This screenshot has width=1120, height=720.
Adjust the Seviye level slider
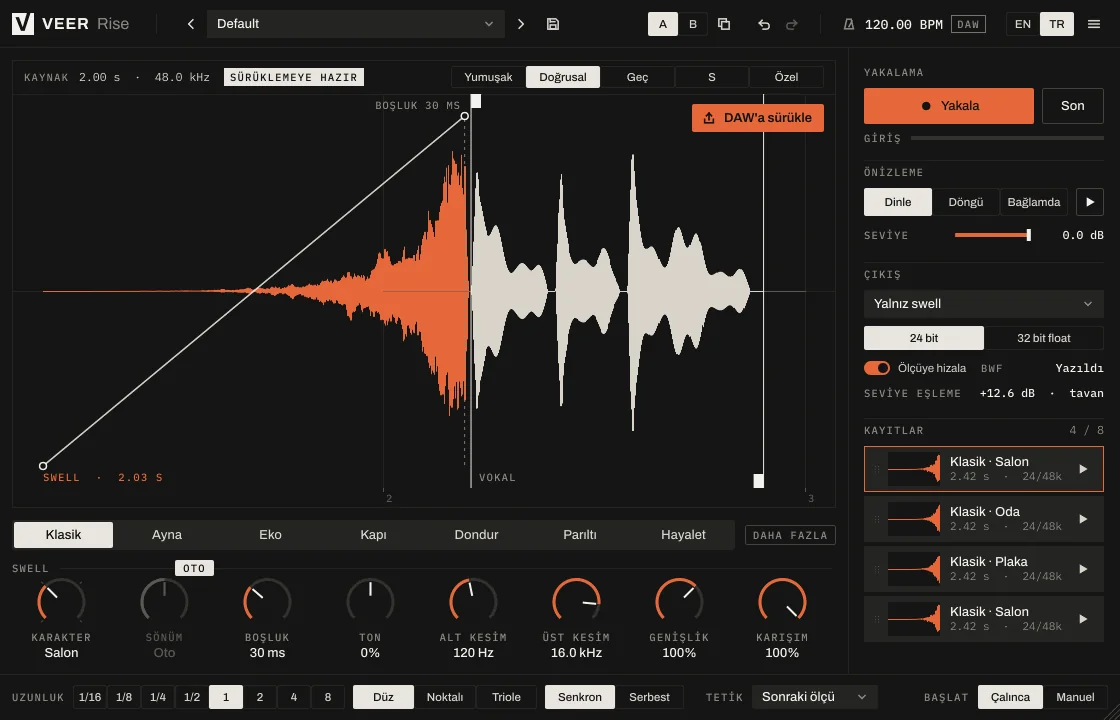[993, 235]
